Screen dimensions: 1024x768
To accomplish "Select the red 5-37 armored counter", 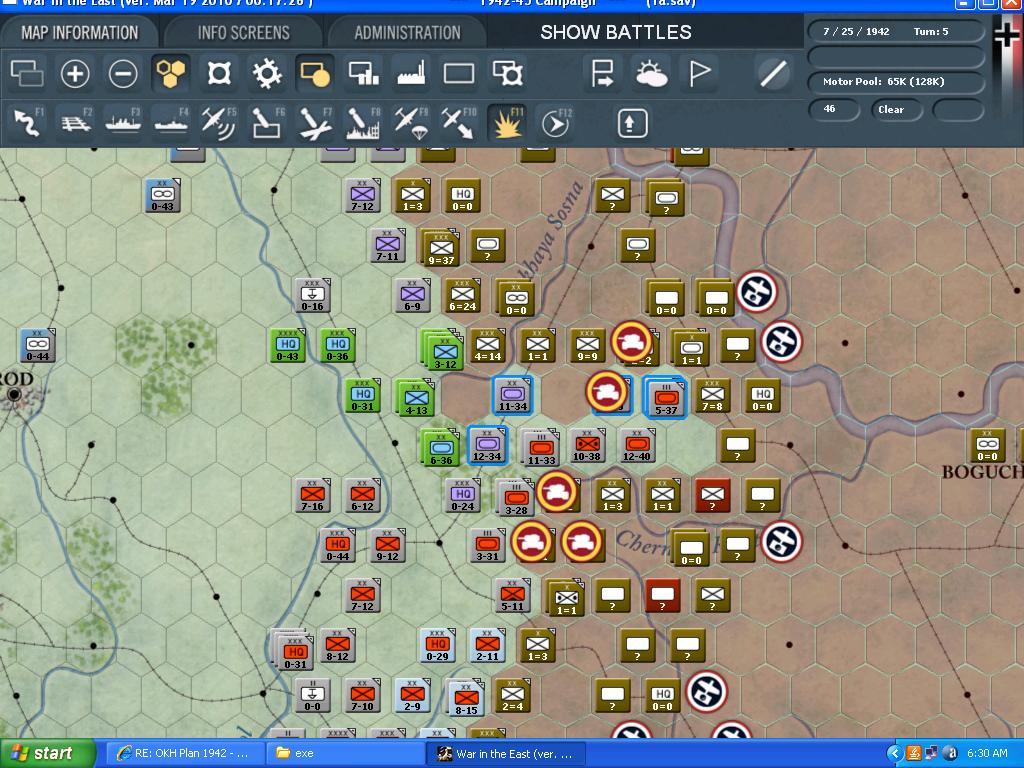I will [665, 397].
